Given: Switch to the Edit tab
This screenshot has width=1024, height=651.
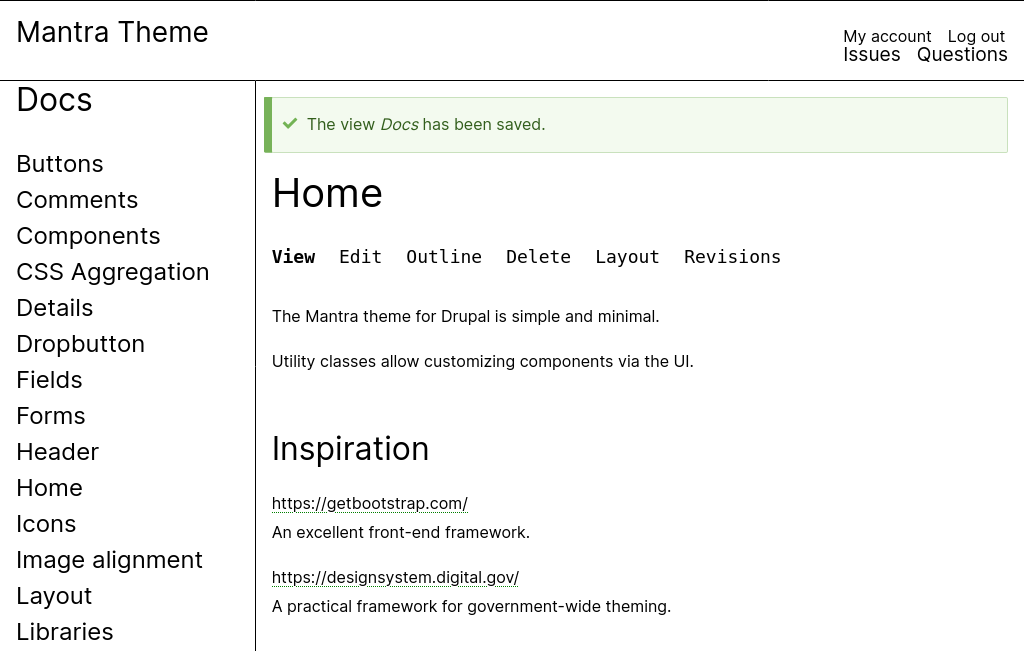Looking at the screenshot, I should pos(360,257).
